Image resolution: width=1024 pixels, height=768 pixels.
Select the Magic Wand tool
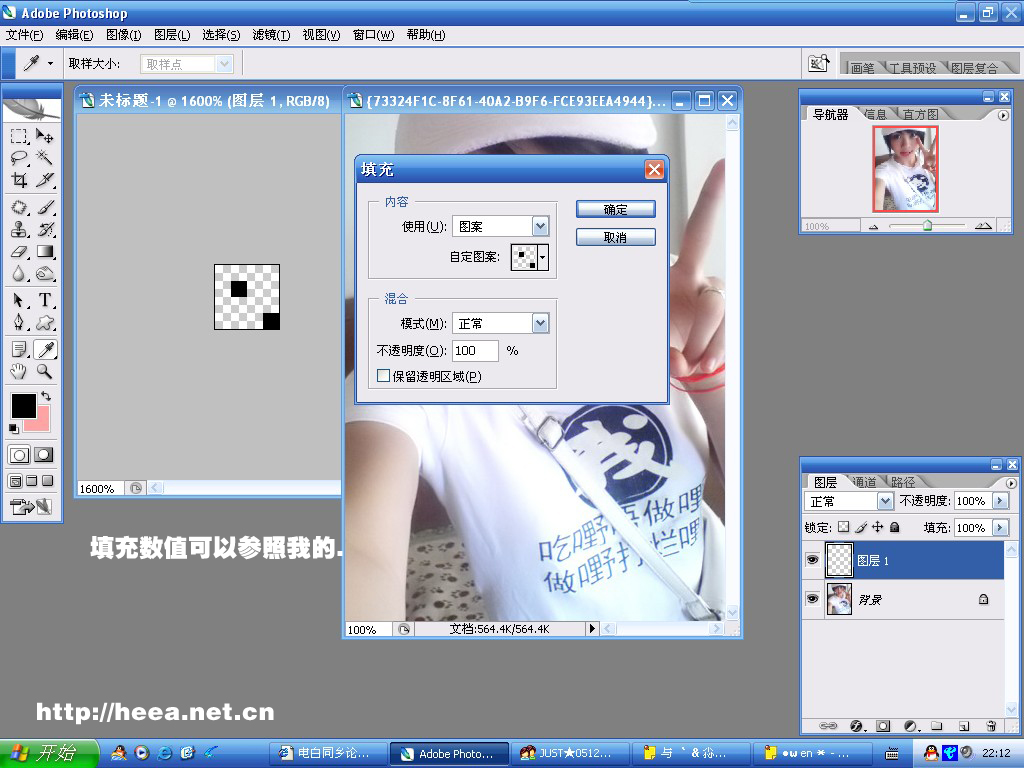[45, 158]
